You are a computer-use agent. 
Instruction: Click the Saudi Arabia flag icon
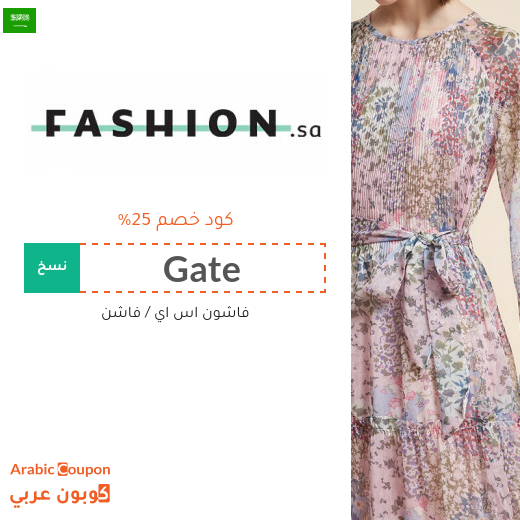tap(19, 20)
